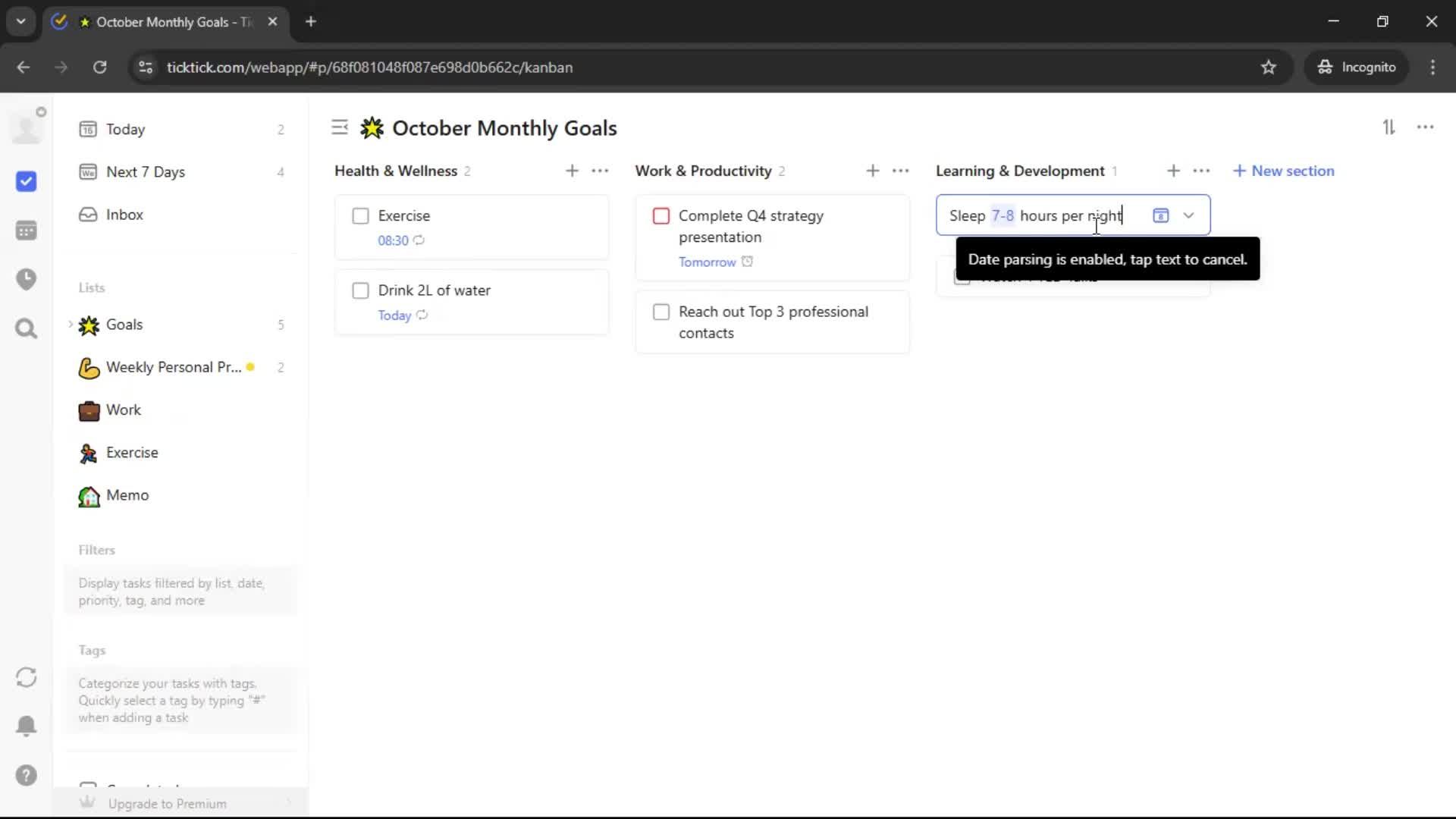The width and height of the screenshot is (1456, 819).
Task: Click Upgrade to Premium link
Action: [x=167, y=803]
